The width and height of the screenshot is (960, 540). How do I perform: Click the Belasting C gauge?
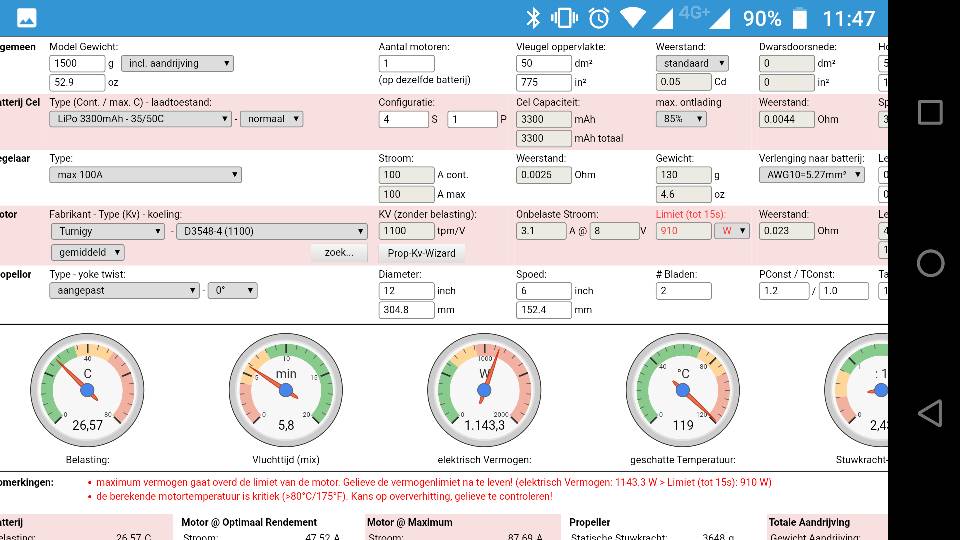87,390
